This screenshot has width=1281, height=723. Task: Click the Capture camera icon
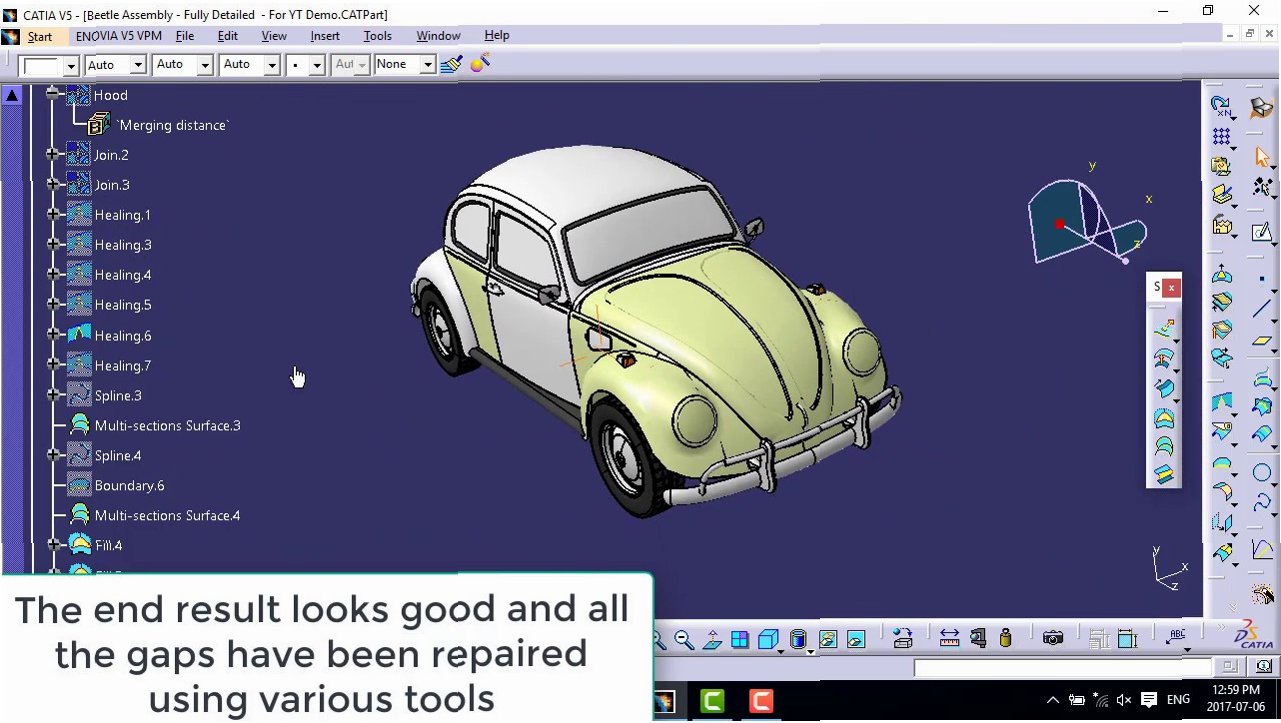[1052, 638]
